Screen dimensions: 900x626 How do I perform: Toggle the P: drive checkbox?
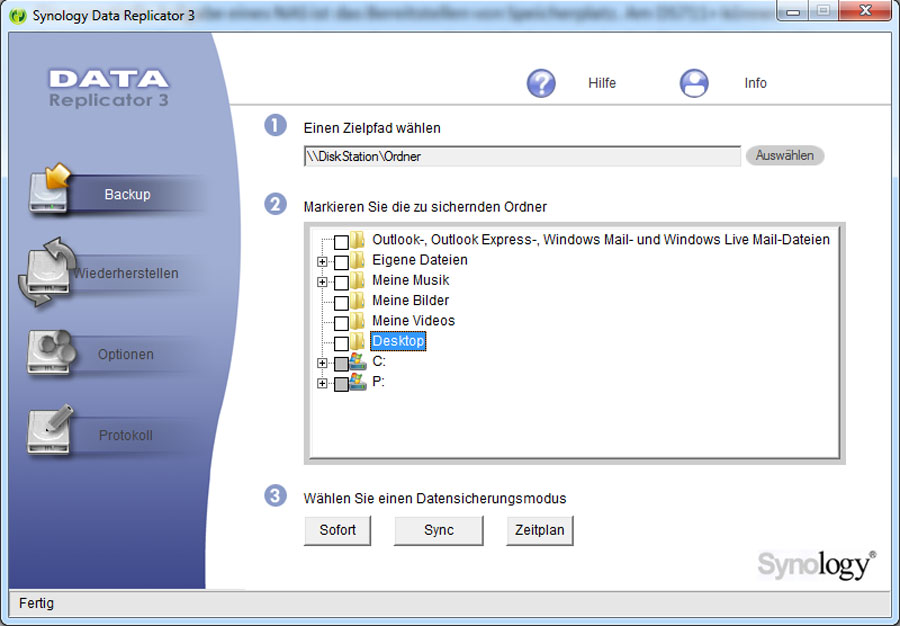[341, 384]
